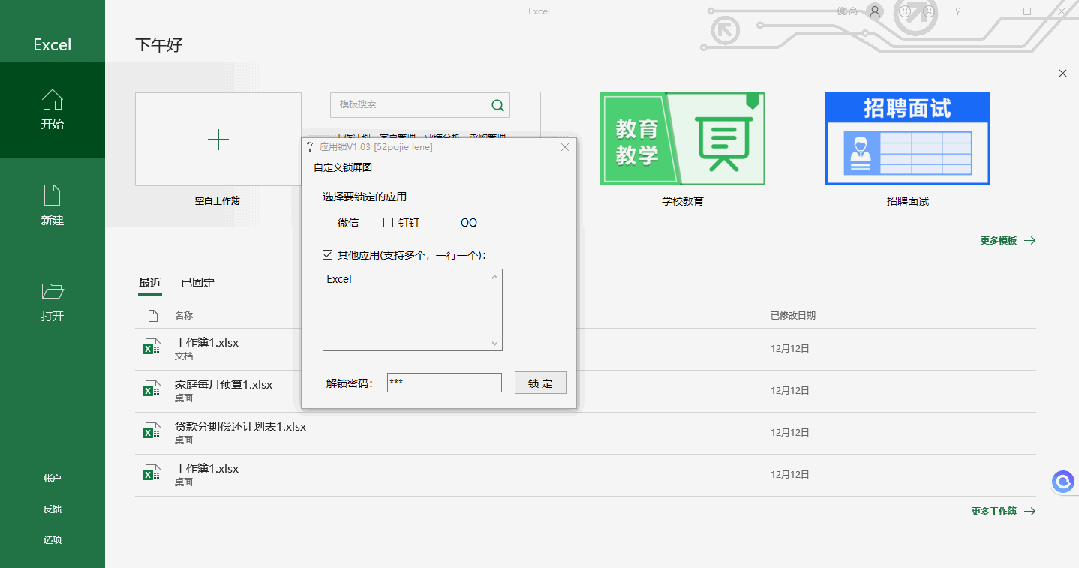Click Excel file icon of the 文档 工作簿1.xlsx
This screenshot has width=1079, height=568.
[x=151, y=346]
